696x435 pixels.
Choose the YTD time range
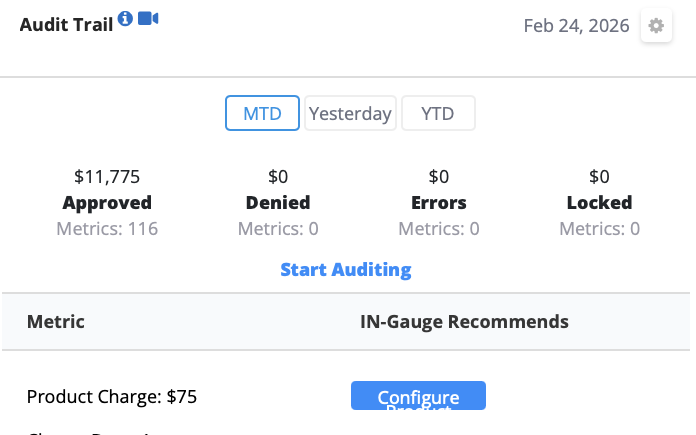pyautogui.click(x=438, y=113)
